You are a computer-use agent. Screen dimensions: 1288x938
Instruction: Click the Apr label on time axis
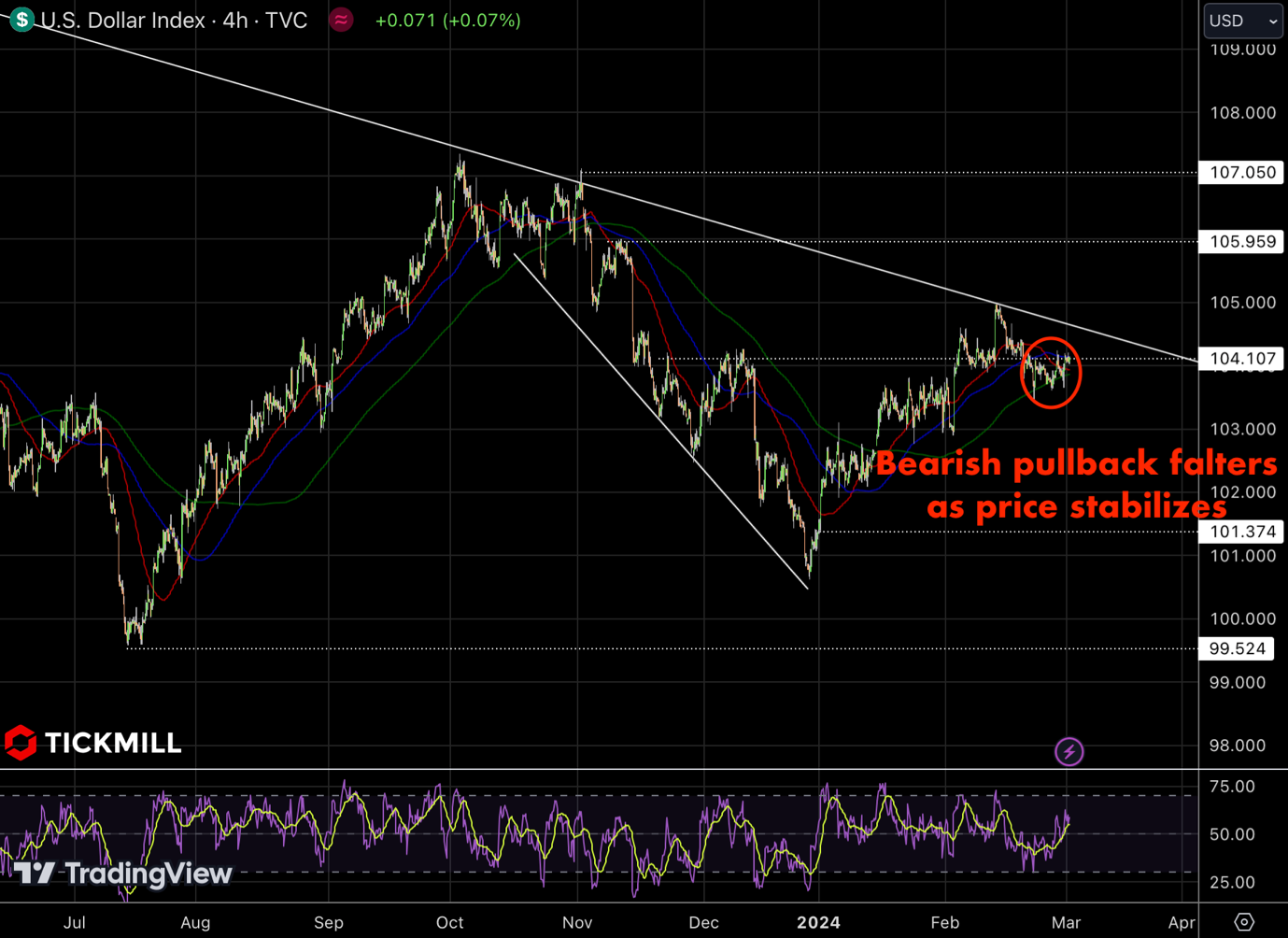[1182, 922]
